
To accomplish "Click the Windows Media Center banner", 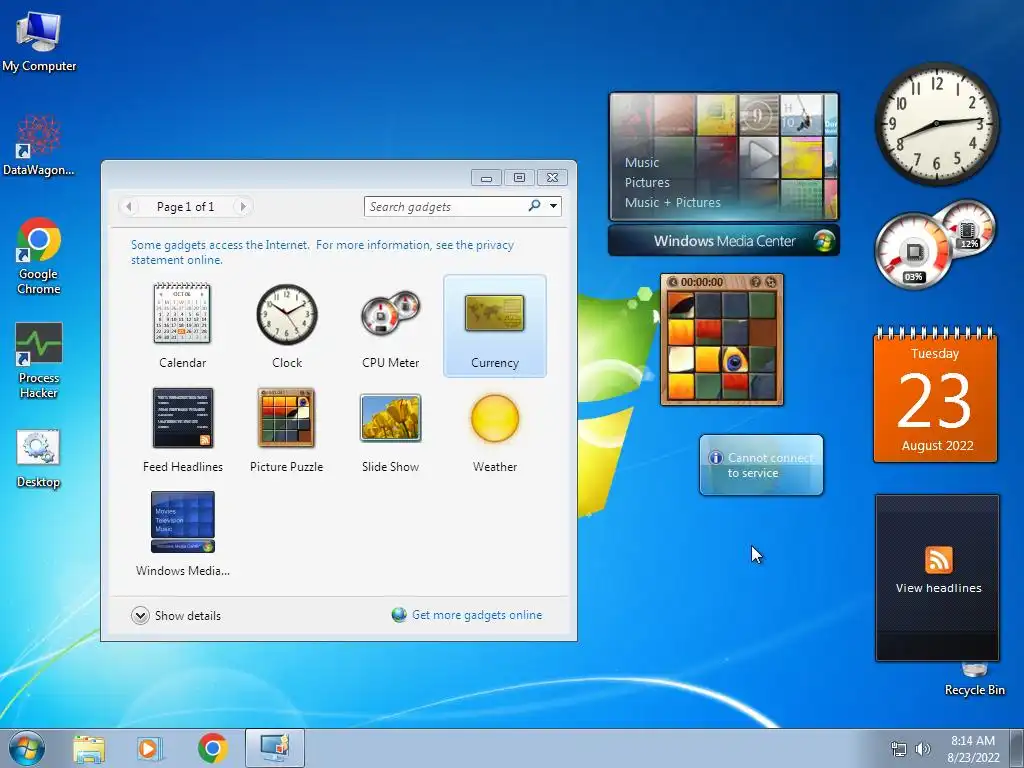I will tap(724, 240).
